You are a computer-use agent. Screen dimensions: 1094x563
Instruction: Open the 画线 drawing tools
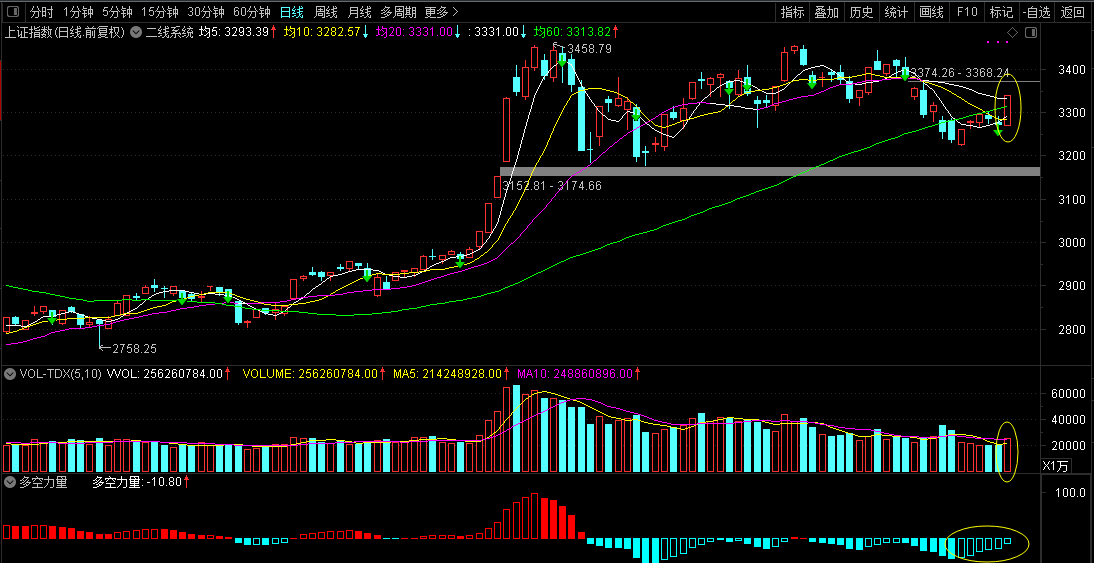pyautogui.click(x=931, y=12)
